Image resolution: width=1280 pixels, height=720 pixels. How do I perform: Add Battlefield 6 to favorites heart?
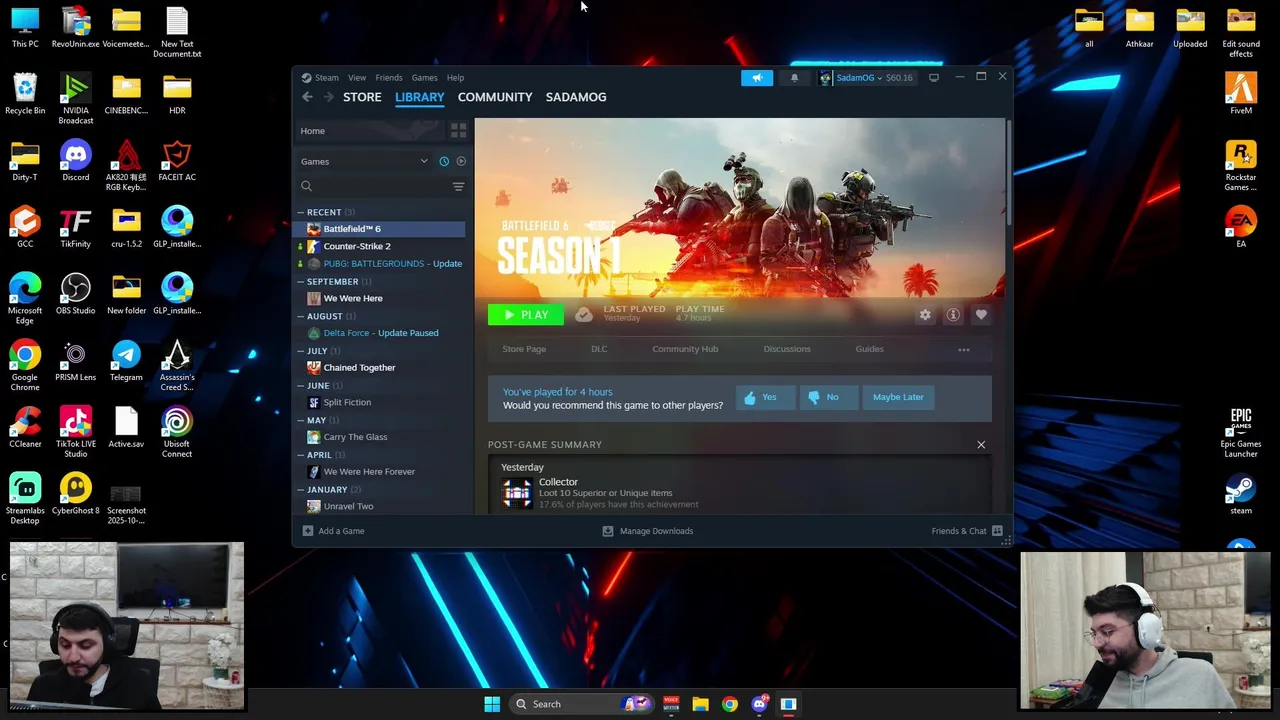[981, 315]
